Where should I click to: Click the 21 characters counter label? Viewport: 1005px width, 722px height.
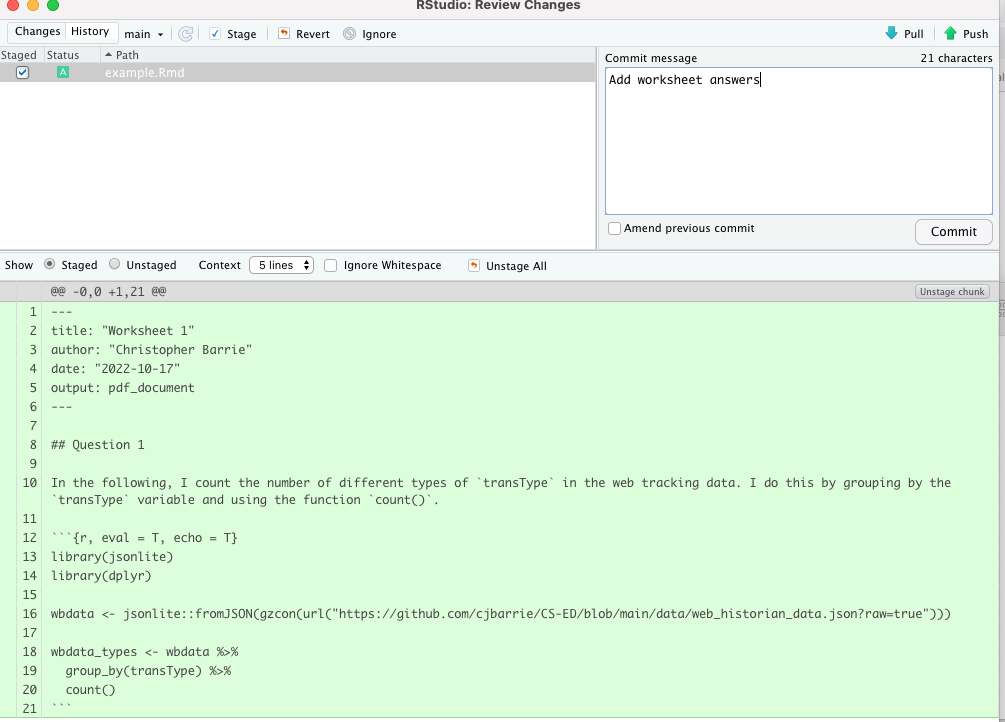coord(956,58)
